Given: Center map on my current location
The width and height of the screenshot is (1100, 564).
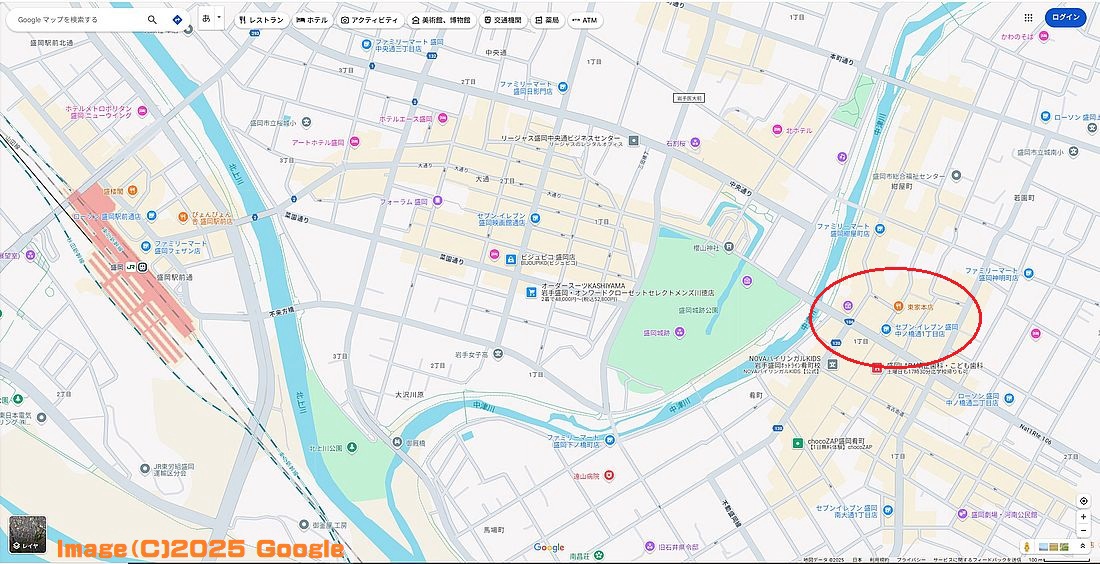Looking at the screenshot, I should [x=1084, y=501].
